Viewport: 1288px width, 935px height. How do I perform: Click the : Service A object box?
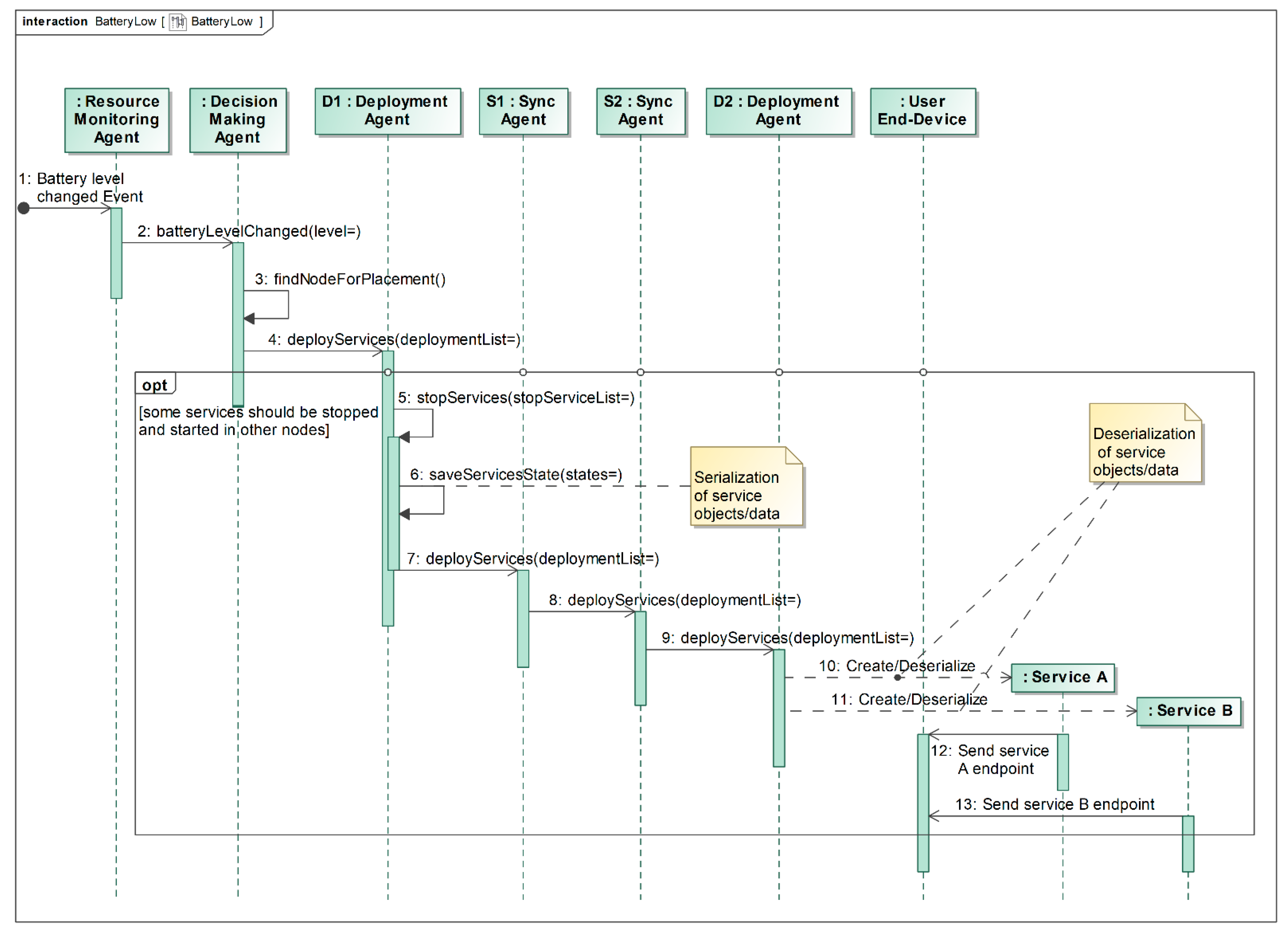tap(1062, 678)
